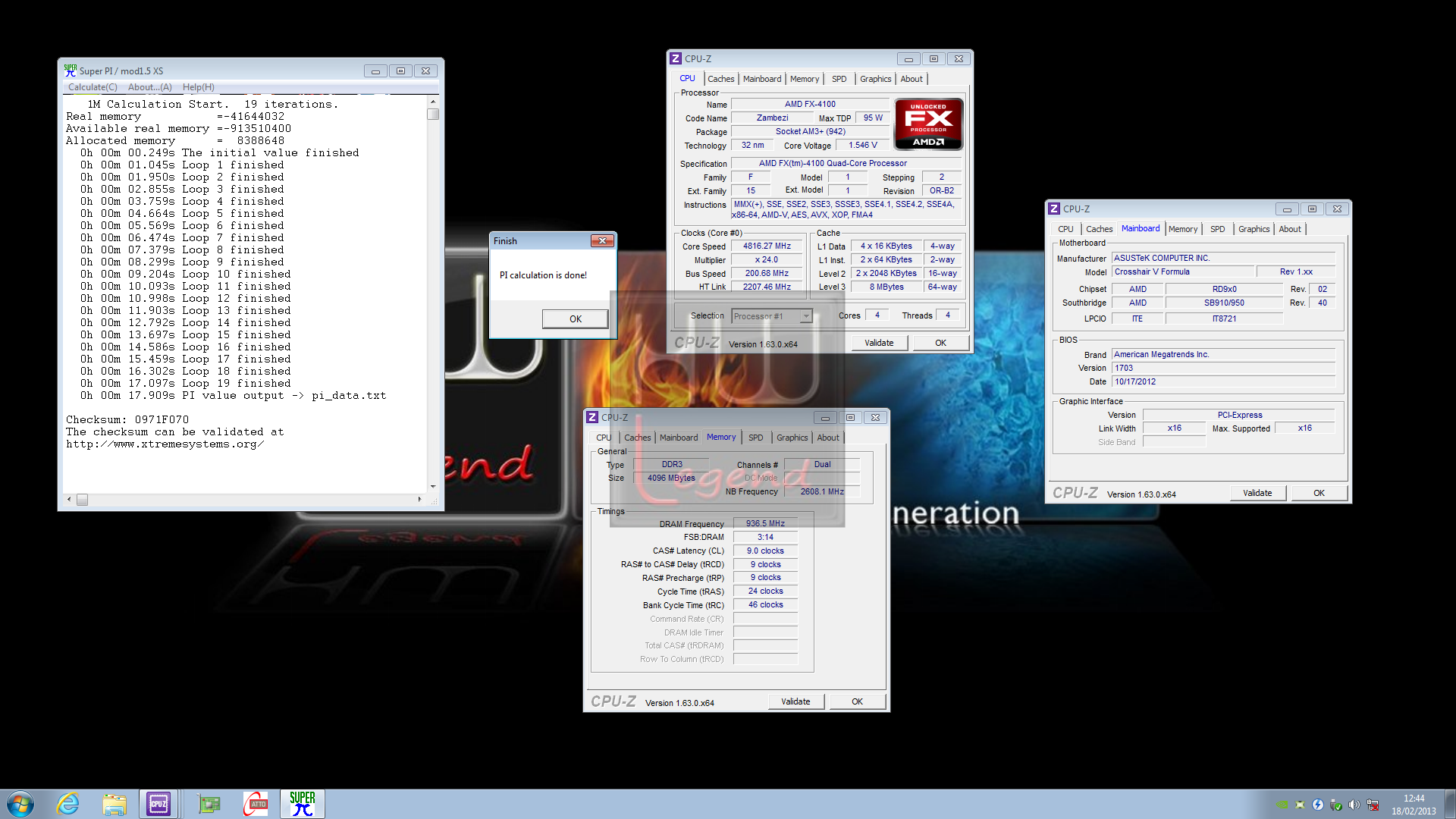Viewport: 1456px width, 819px height.
Task: Click Validate in CPU-Z Mainboard window
Action: tap(1257, 493)
